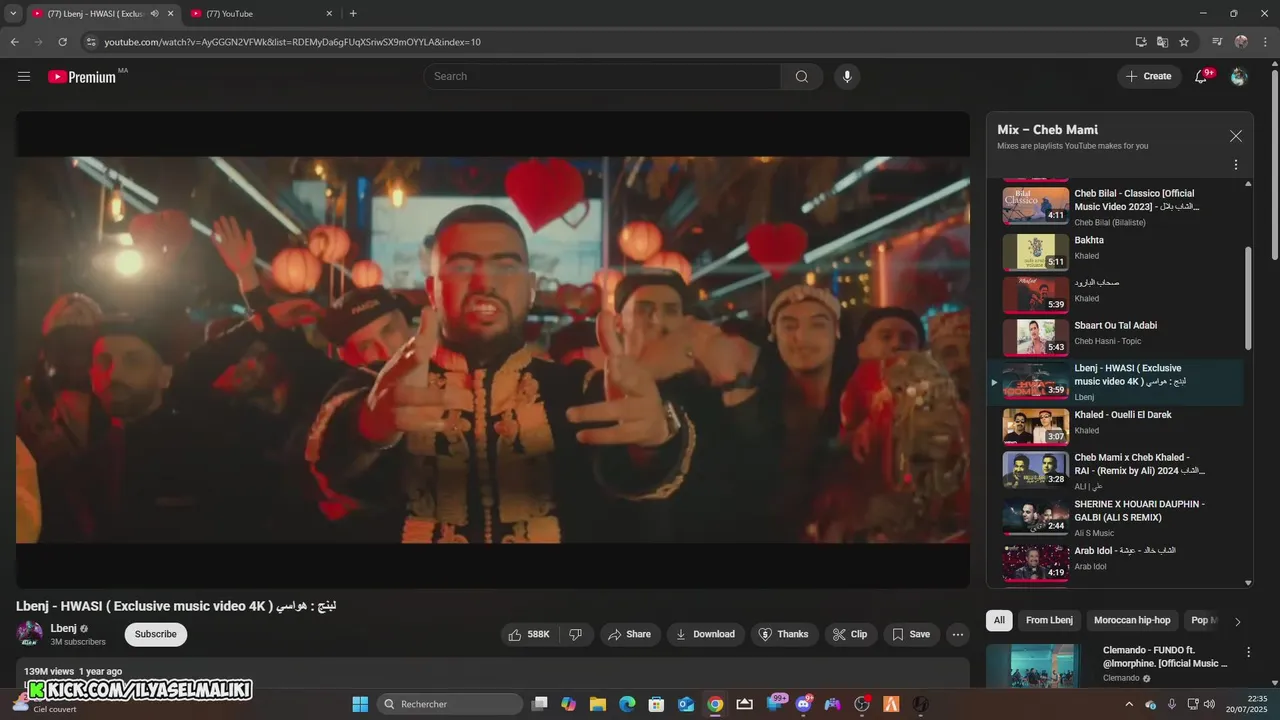Select the currently playing Lbenj - HWASI item

click(x=1115, y=382)
